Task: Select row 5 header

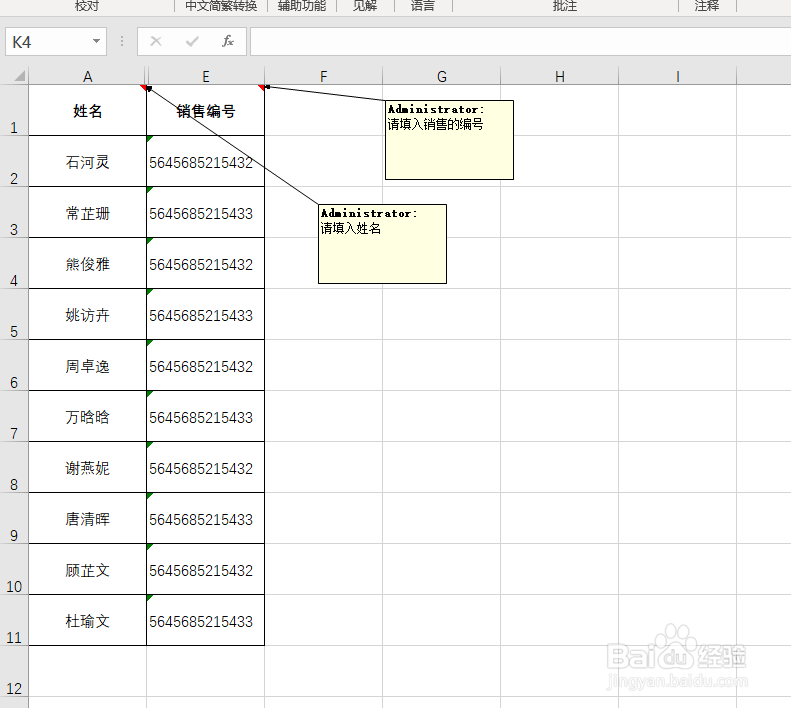Action: click(x=14, y=314)
